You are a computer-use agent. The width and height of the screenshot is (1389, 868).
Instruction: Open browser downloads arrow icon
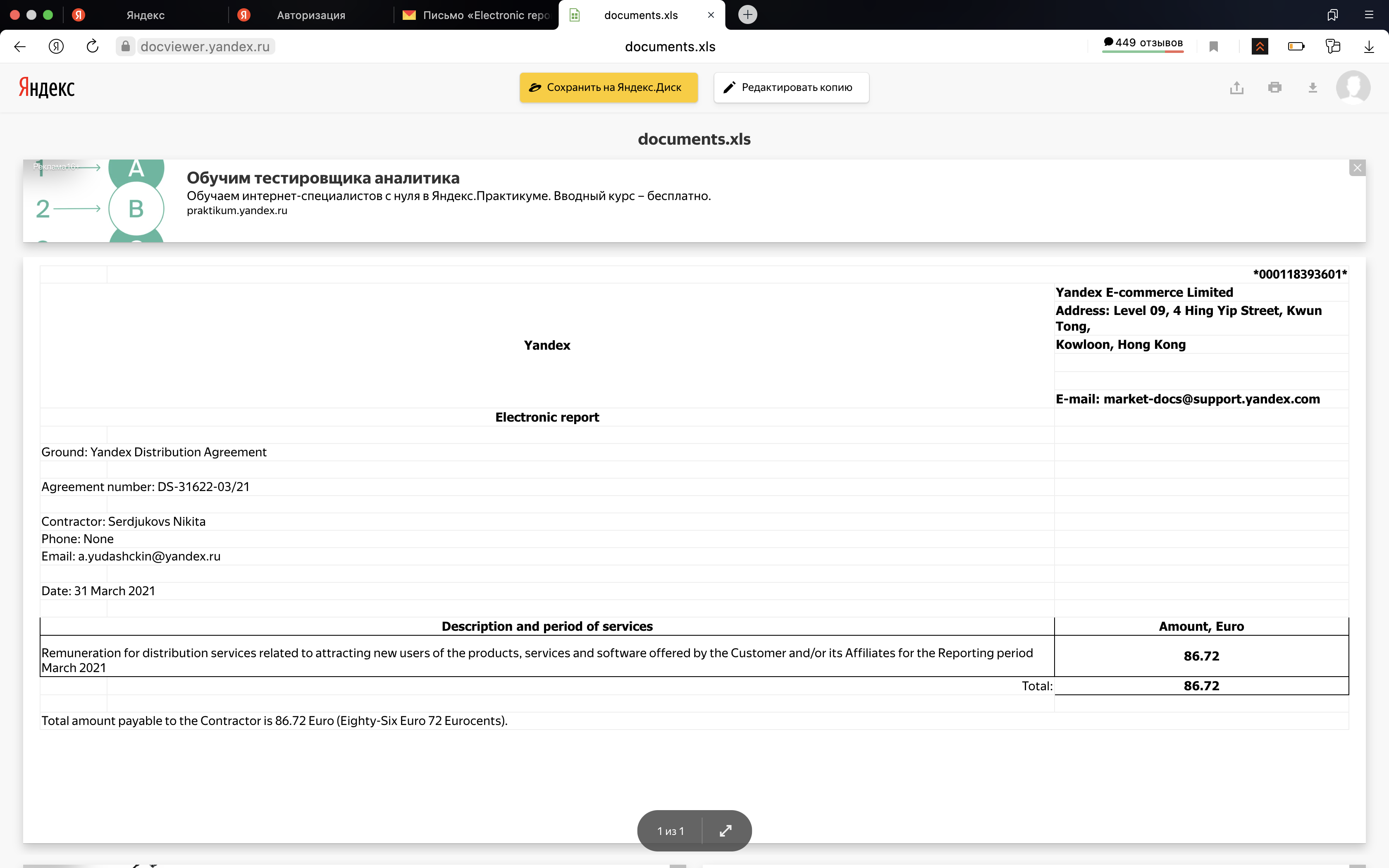pyautogui.click(x=1369, y=46)
